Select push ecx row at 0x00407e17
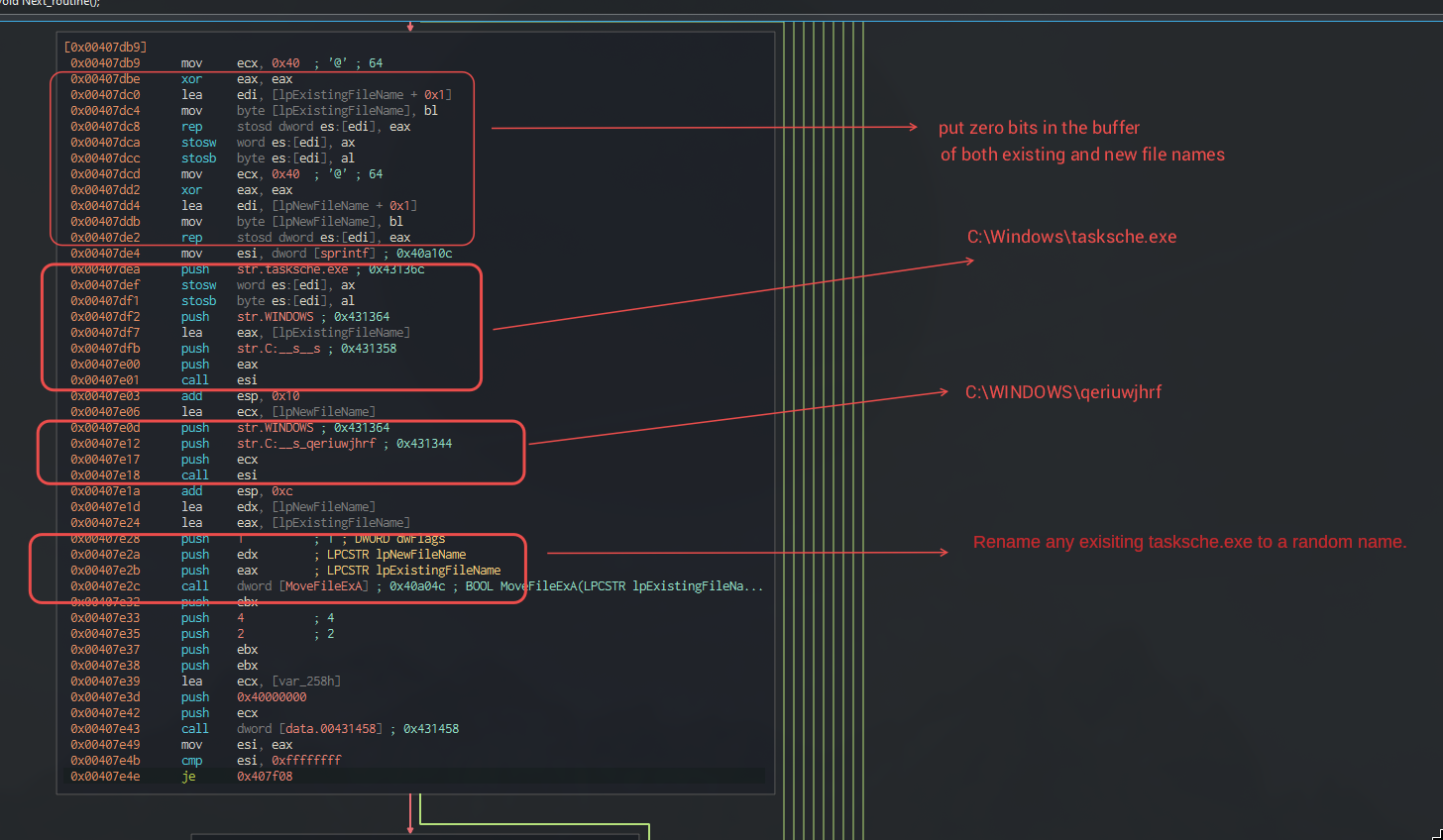1443x840 pixels. coord(164,459)
